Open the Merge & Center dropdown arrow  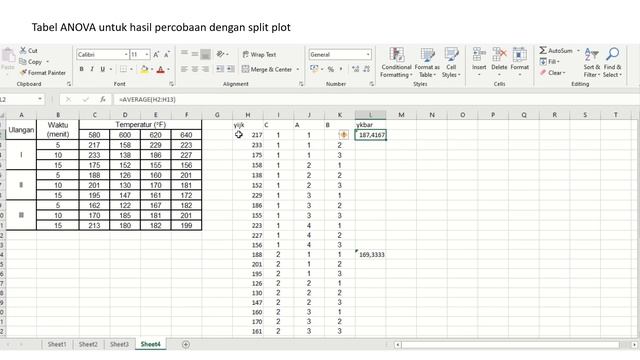(298, 69)
